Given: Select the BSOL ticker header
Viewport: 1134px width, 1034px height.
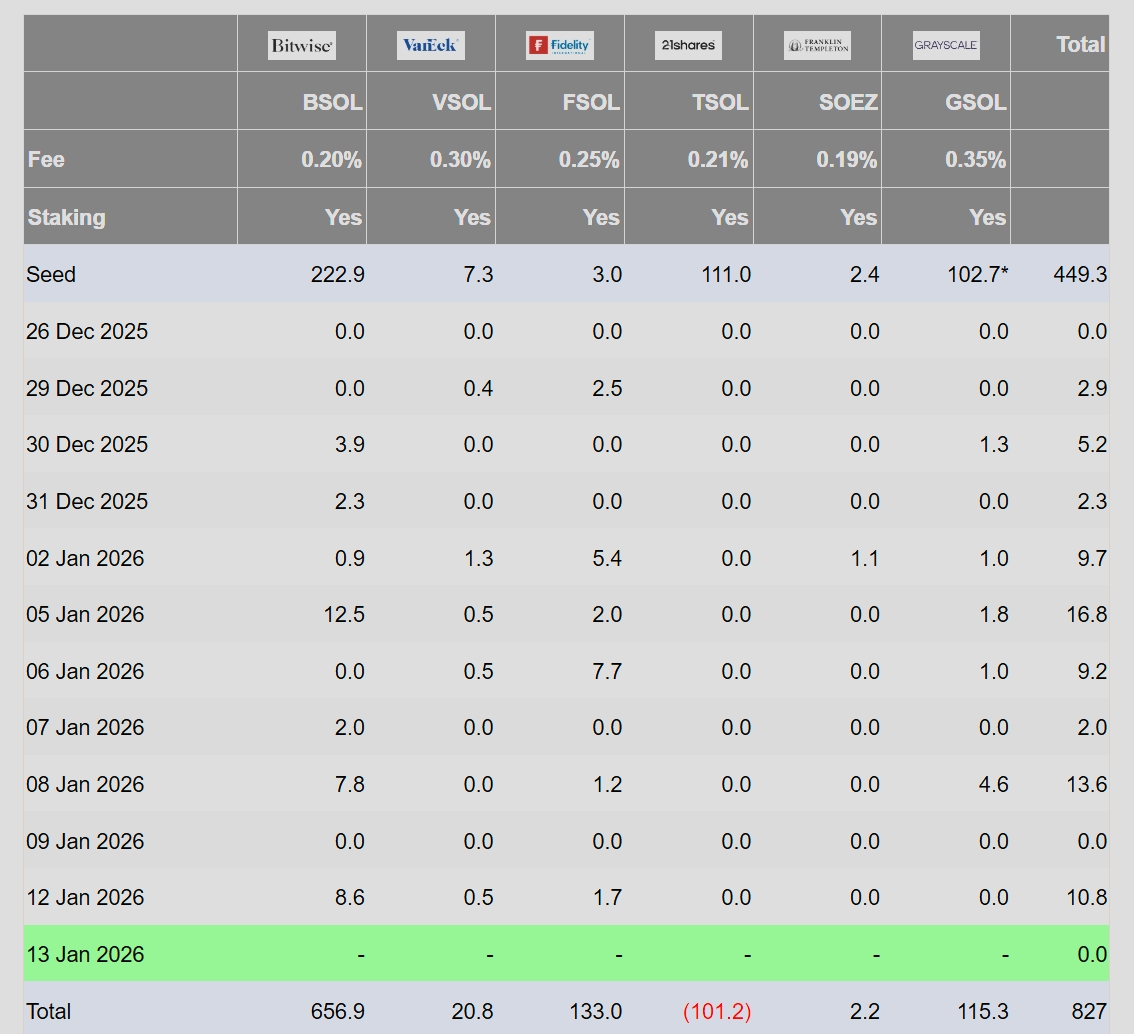Looking at the screenshot, I should pyautogui.click(x=332, y=102).
